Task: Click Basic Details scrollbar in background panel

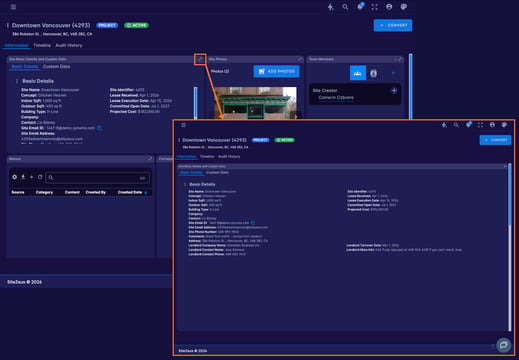Action: [195, 103]
